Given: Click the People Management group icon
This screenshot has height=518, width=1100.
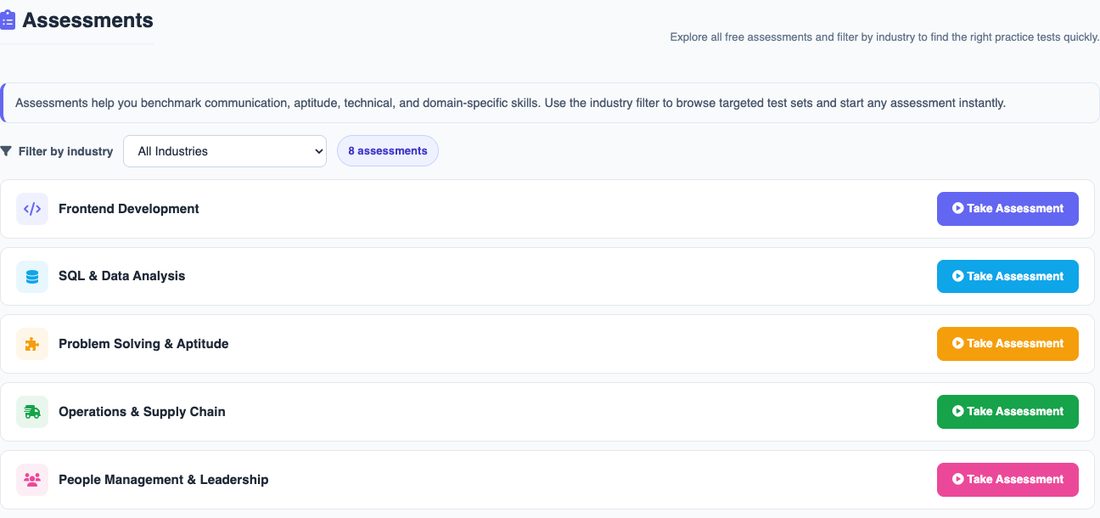Looking at the screenshot, I should coord(32,480).
